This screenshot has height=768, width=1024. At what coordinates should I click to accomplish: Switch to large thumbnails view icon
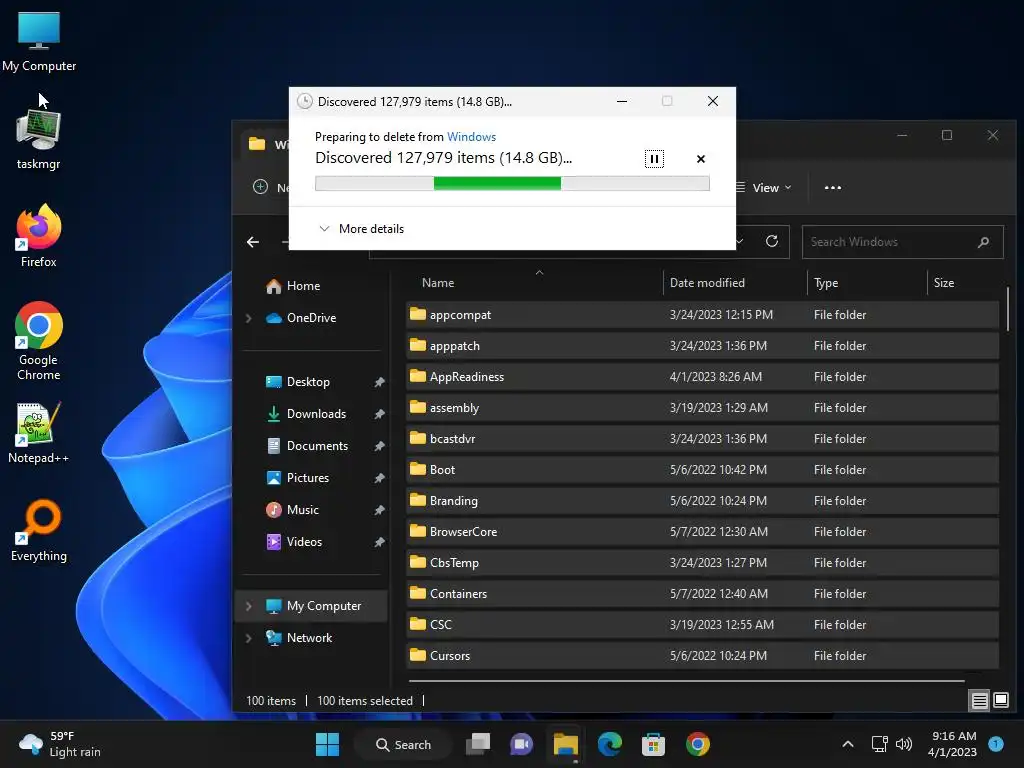click(1000, 701)
